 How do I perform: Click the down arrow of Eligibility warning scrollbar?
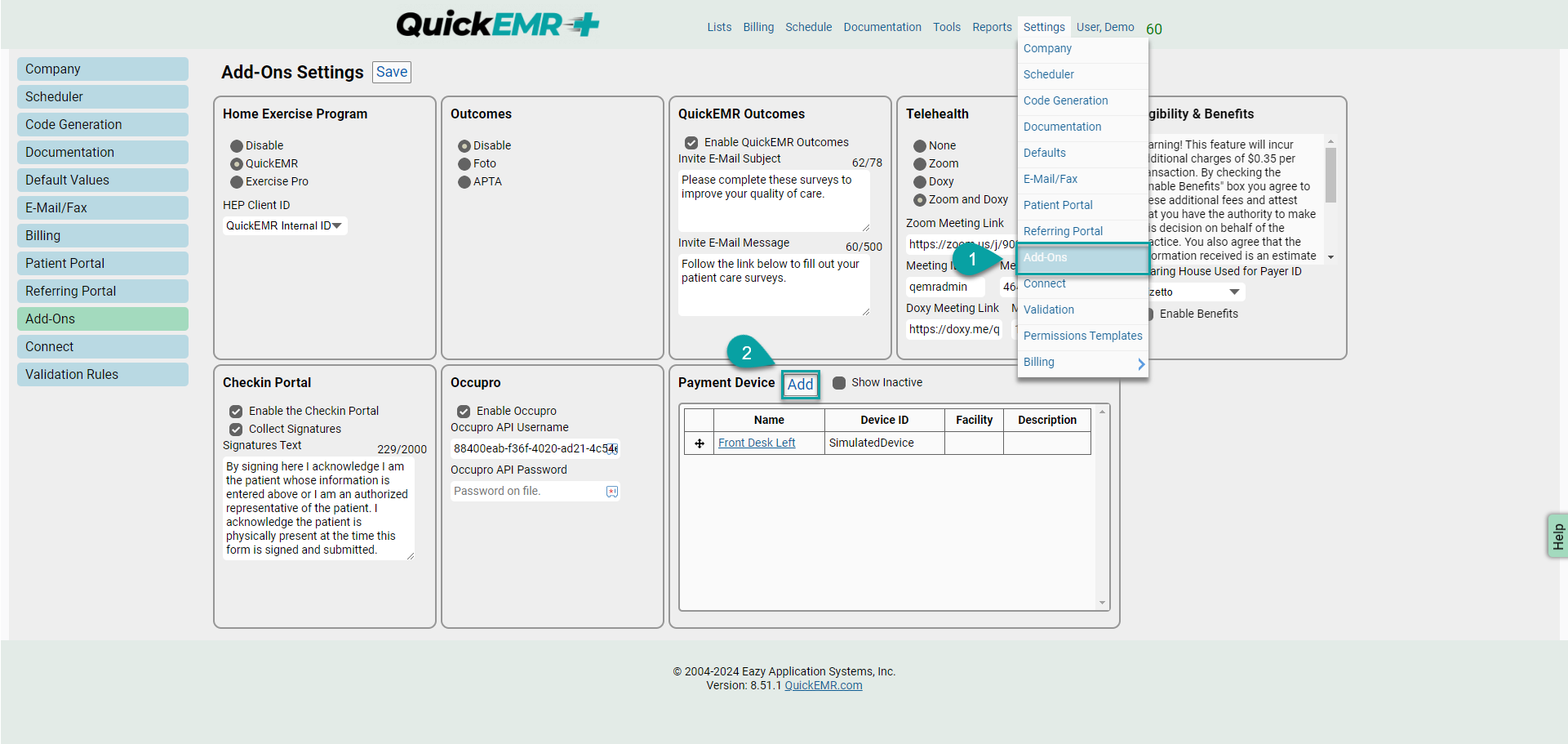[1330, 257]
